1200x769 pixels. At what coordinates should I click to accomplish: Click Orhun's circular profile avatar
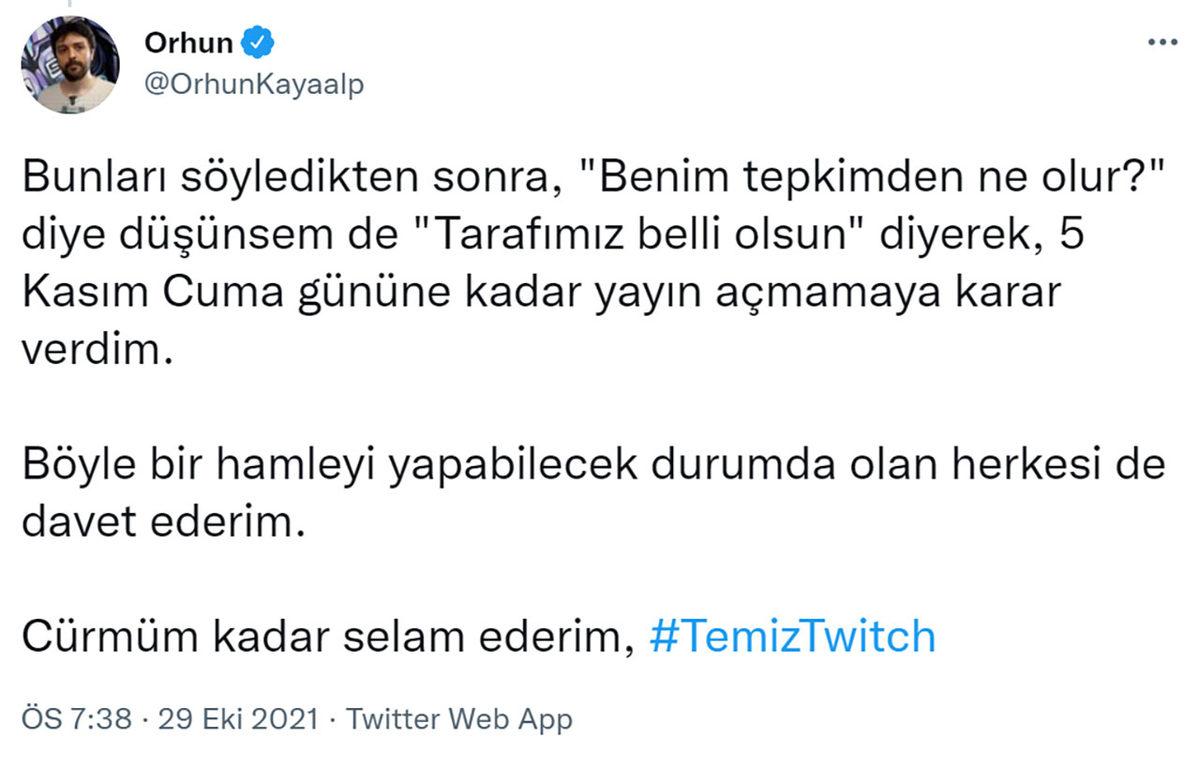72,64
